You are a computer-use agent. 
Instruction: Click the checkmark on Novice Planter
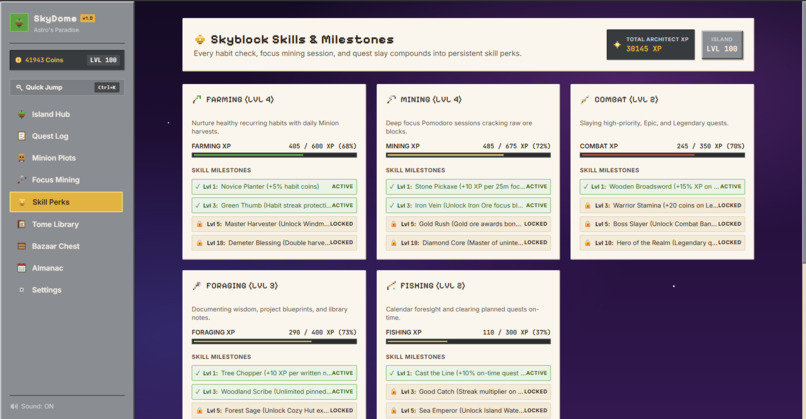[197, 187]
